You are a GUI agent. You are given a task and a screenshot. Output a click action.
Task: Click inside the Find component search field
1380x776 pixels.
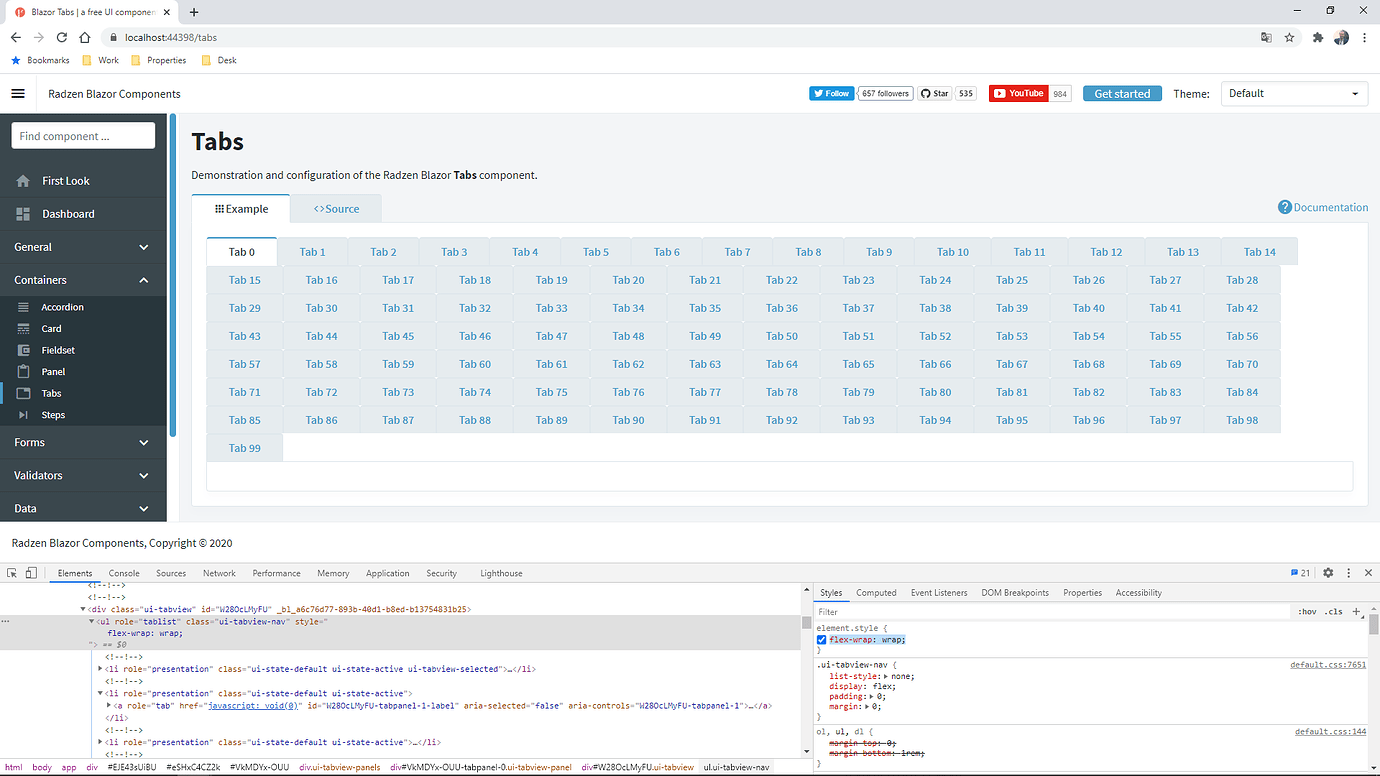(x=83, y=135)
